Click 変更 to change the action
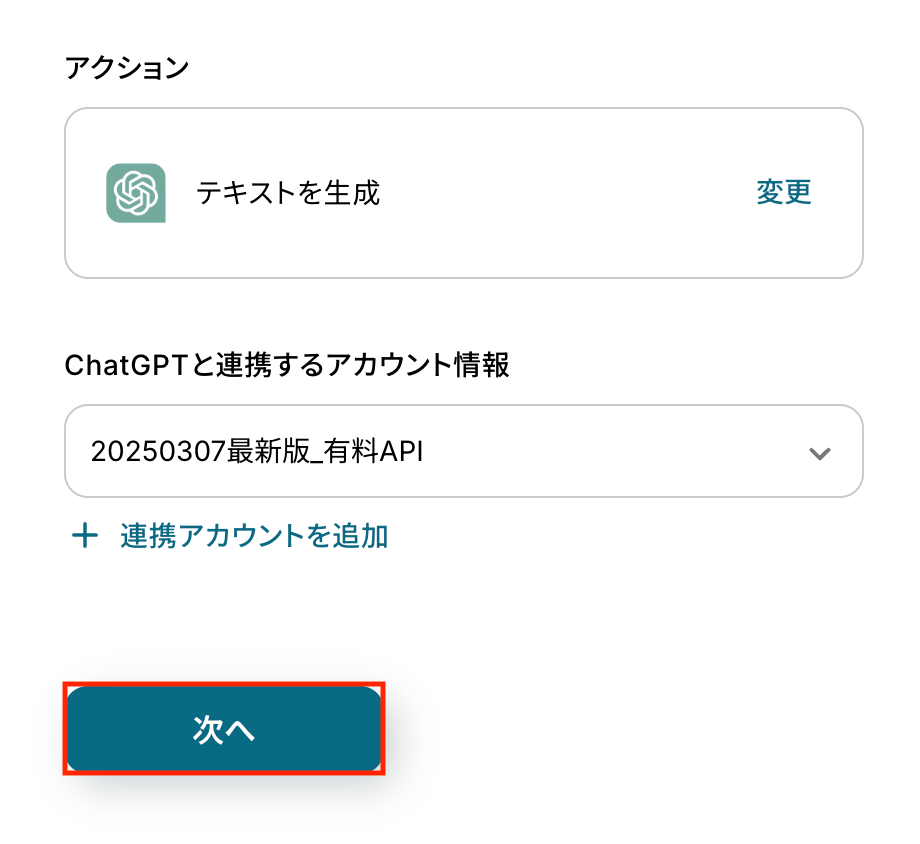Screen dimensions: 920x844 click(783, 192)
